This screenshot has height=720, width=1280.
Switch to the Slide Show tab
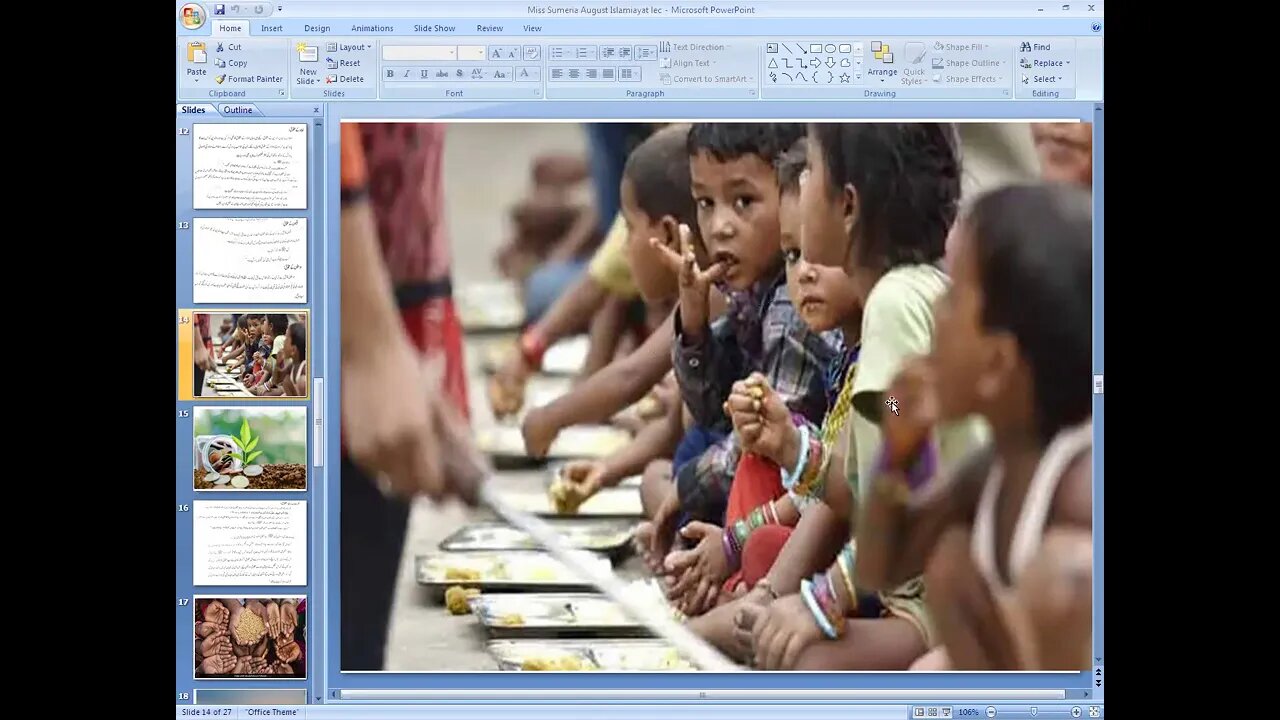tap(434, 28)
